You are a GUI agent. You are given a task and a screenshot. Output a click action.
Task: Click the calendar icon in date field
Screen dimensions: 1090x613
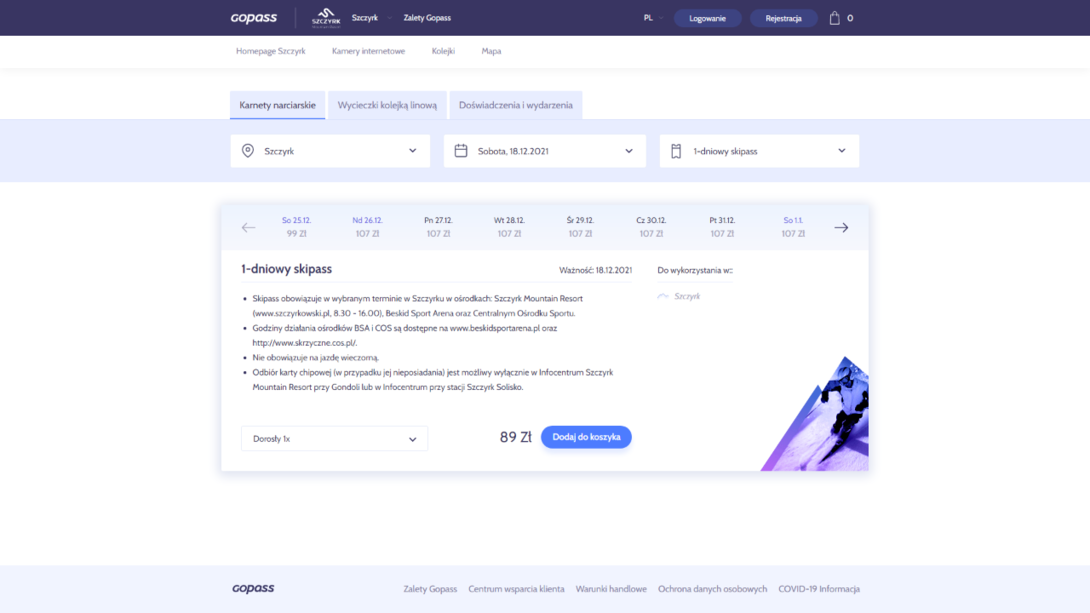point(461,151)
